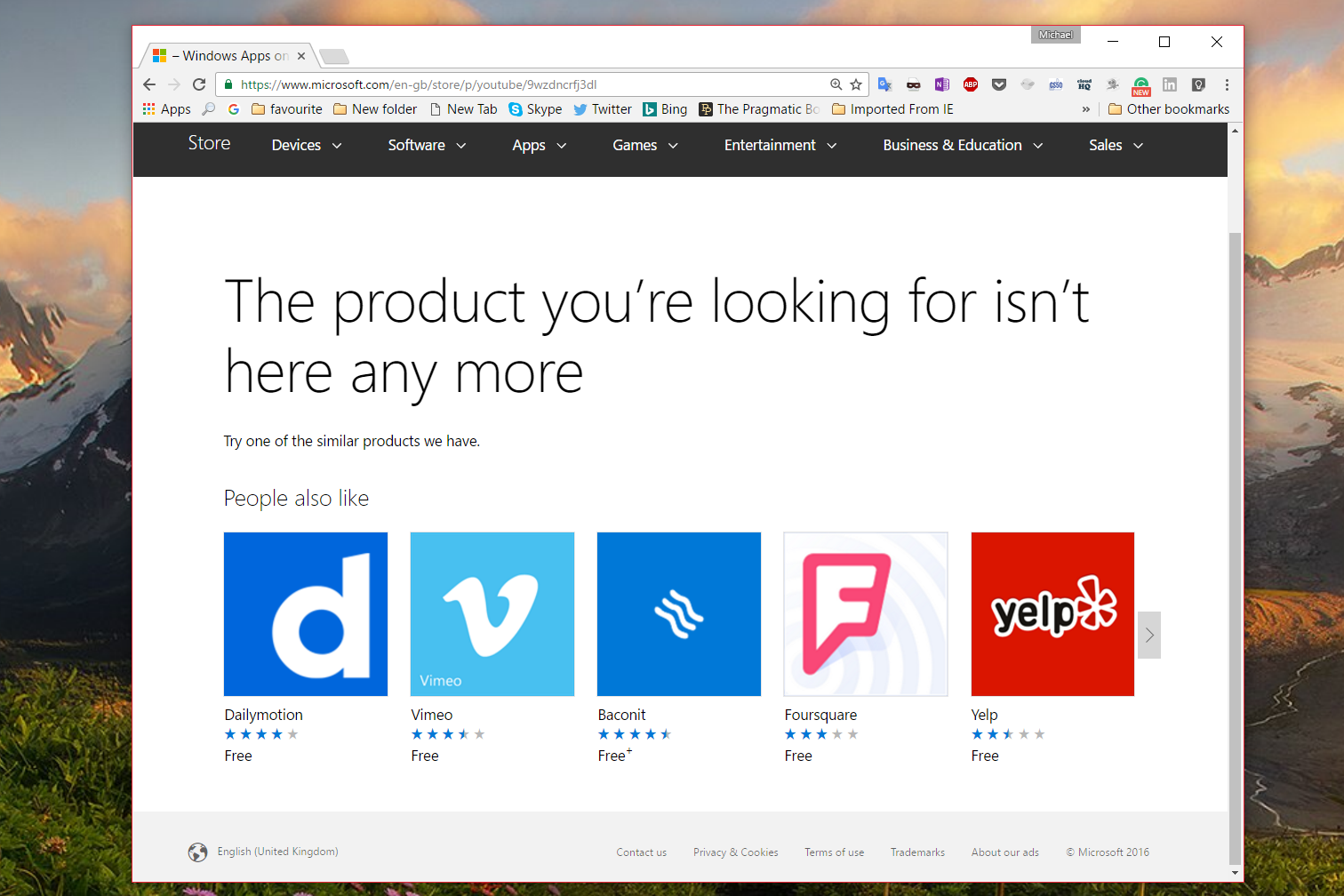The width and height of the screenshot is (1344, 896).
Task: Open the cloudHQ extension
Action: (1084, 84)
